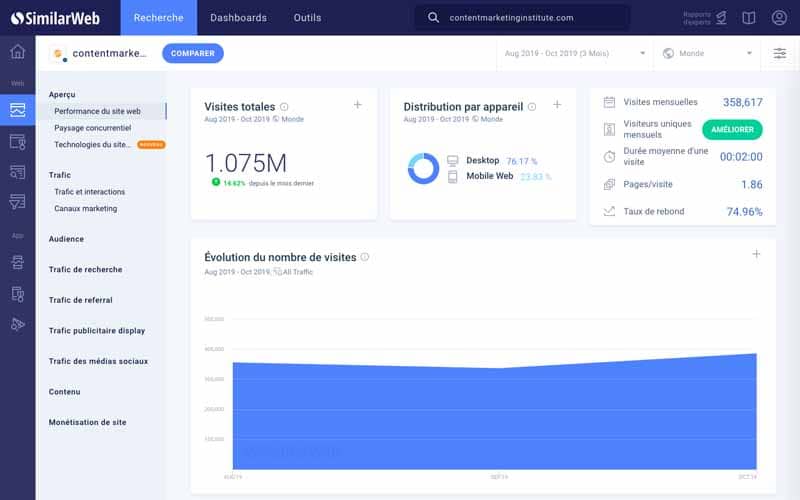Click the AMÉLIORER button
800x500 pixels.
point(732,130)
